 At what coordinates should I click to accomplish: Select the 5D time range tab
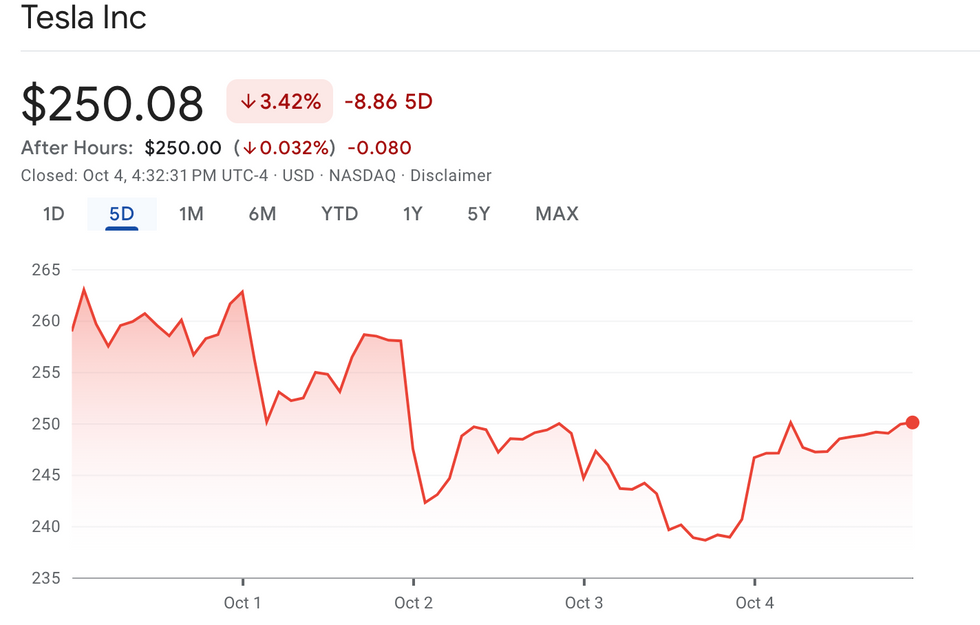121,214
